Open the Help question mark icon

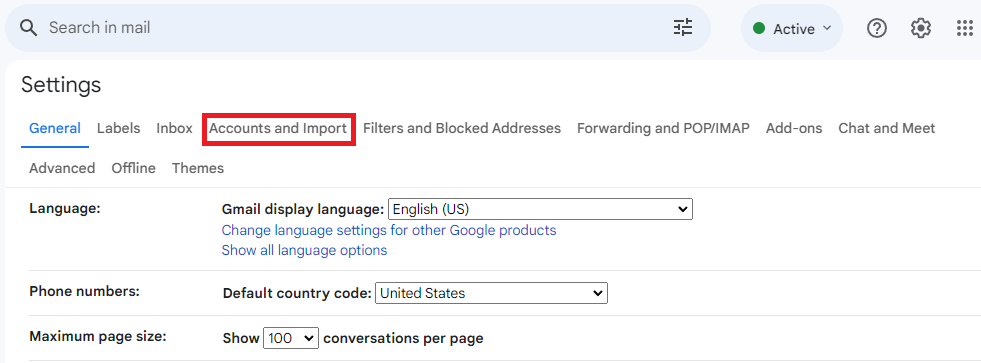coord(877,28)
